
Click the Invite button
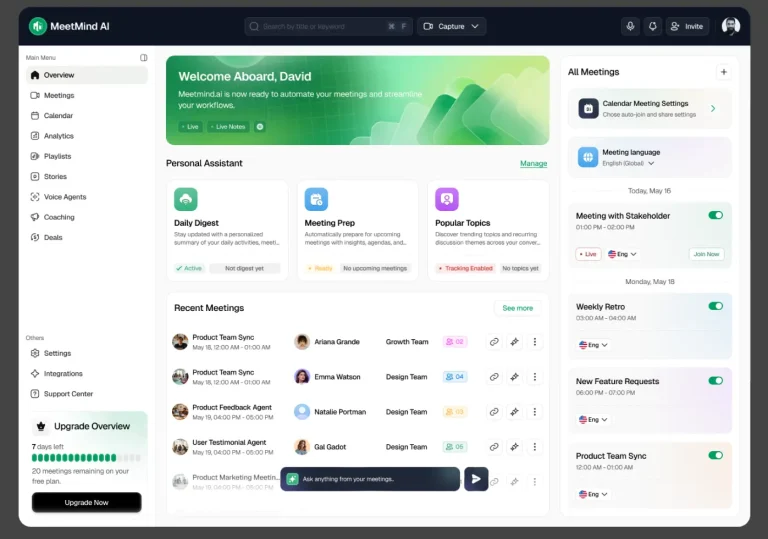click(687, 26)
